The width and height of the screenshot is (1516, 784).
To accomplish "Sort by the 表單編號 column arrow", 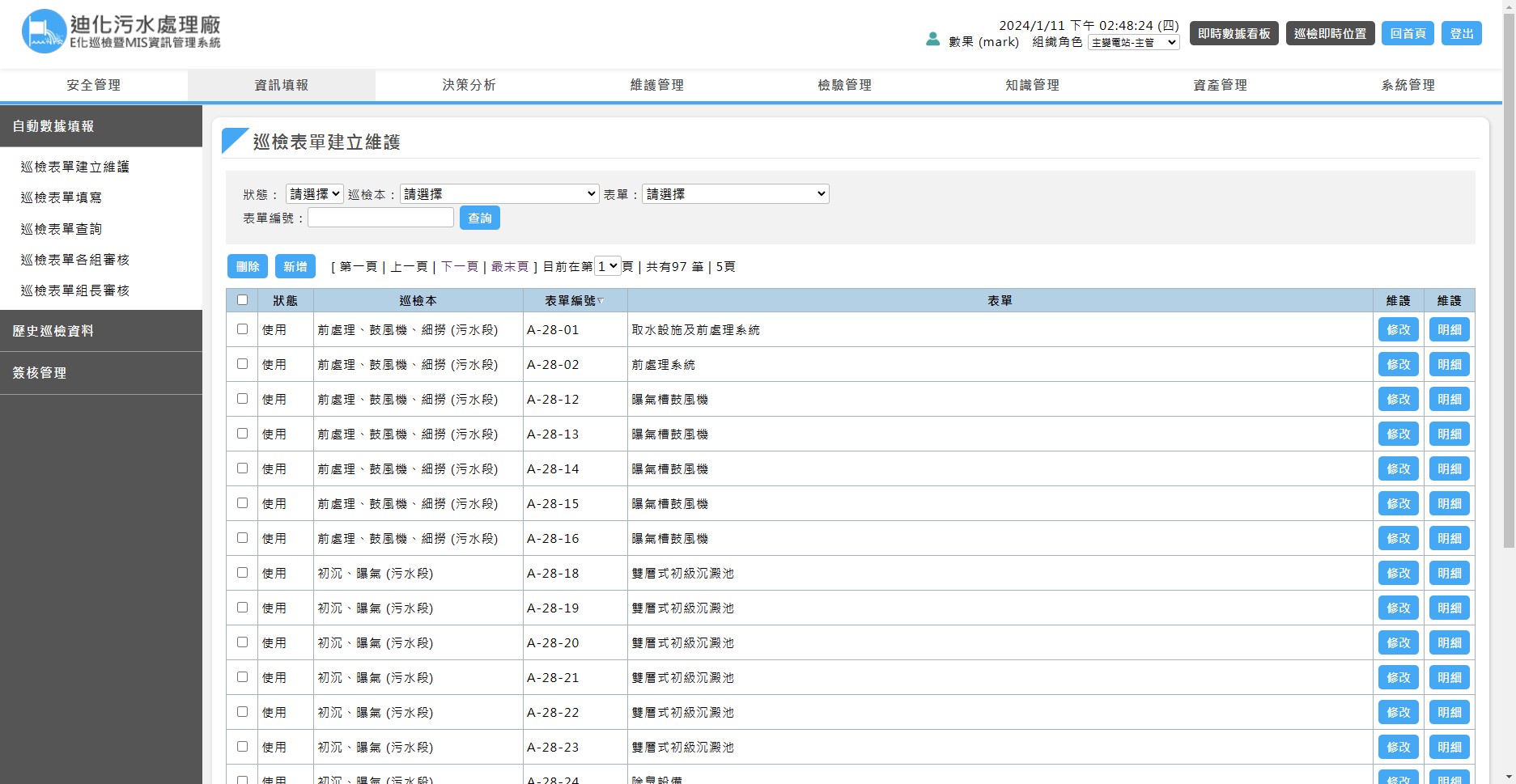I will tap(601, 301).
